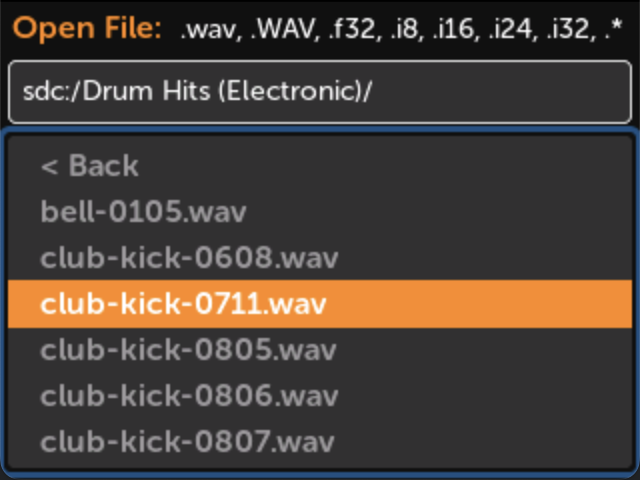The height and width of the screenshot is (480, 640).
Task: Choose the club-kick-0807.wav entry
Action: (x=320, y=442)
